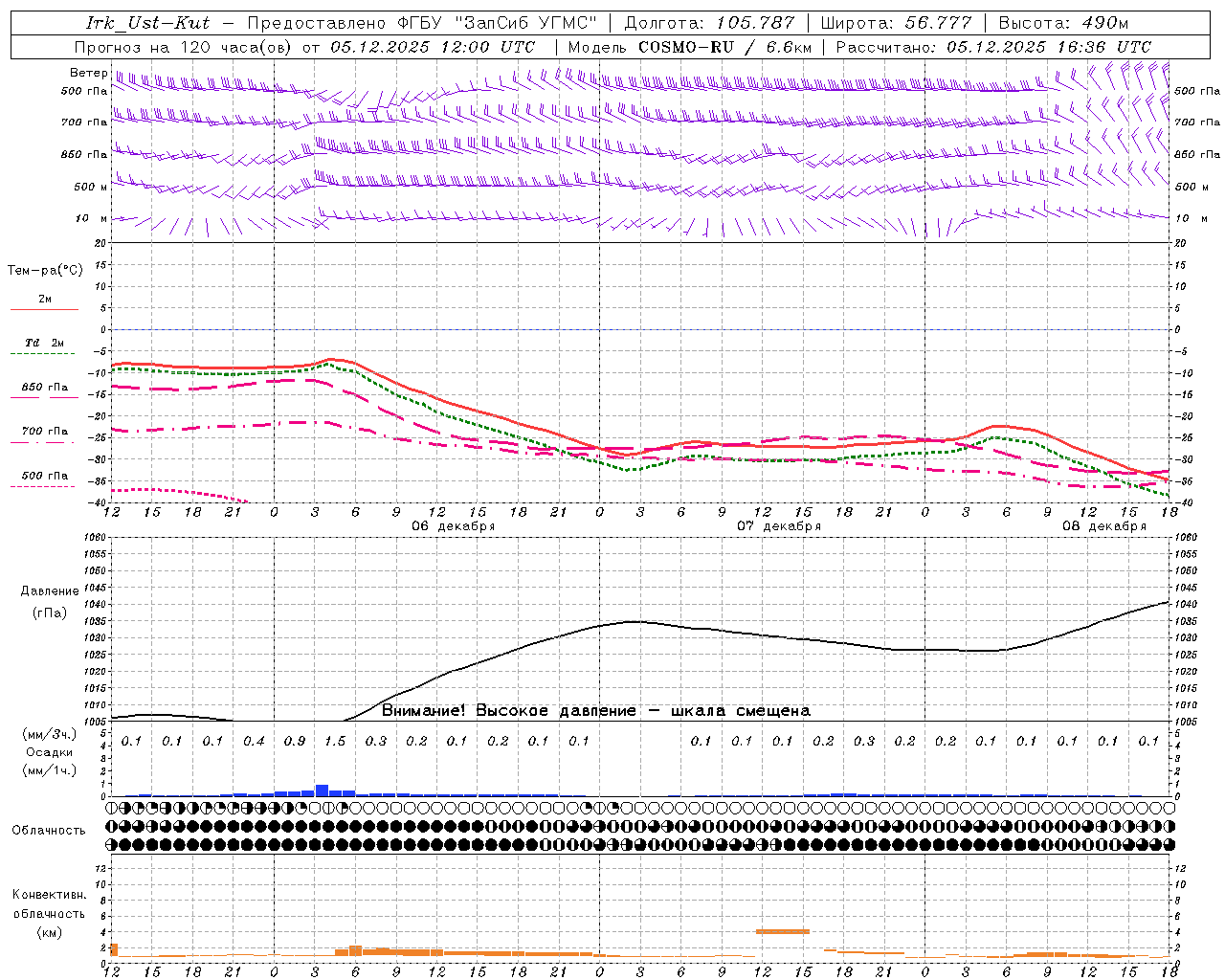Click the peak precipitation value "1.5"
This screenshot has width=1225, height=980.
coord(335,742)
